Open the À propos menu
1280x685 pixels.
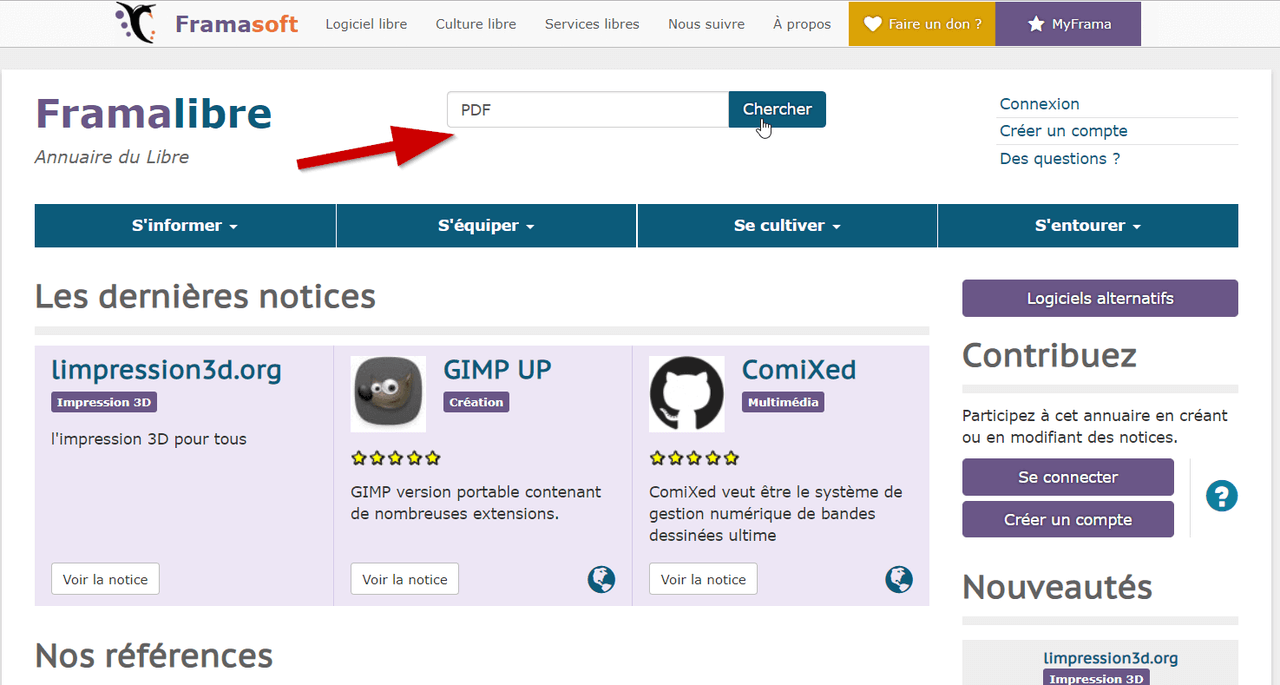(x=802, y=24)
